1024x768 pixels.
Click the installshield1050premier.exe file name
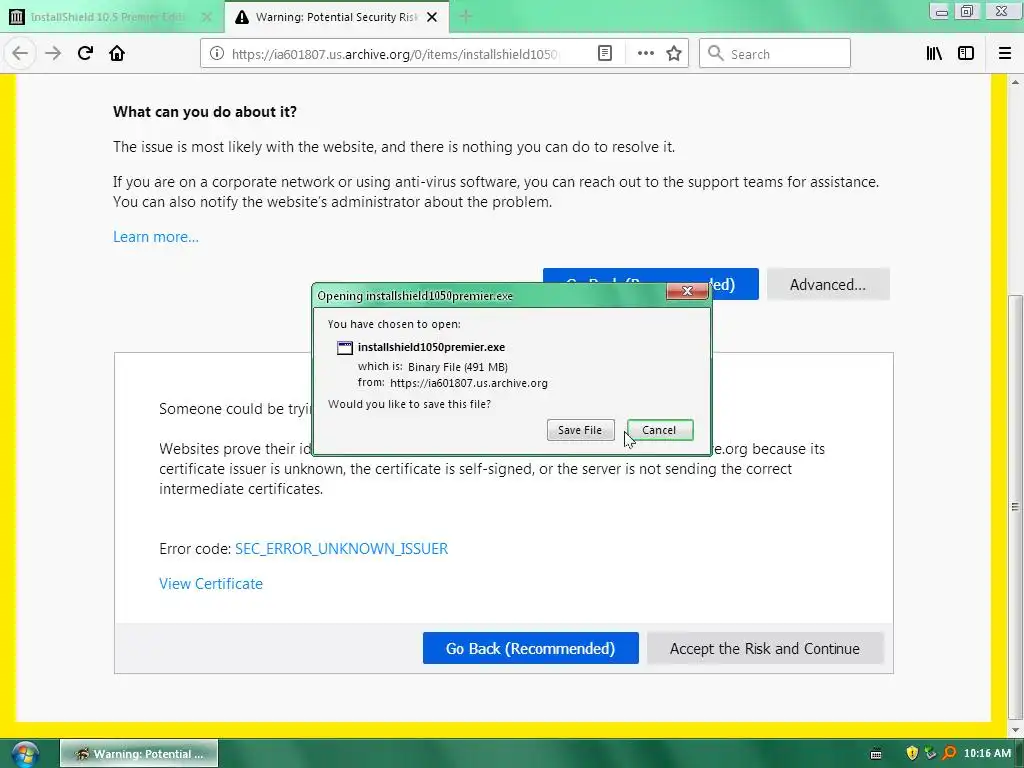point(431,347)
